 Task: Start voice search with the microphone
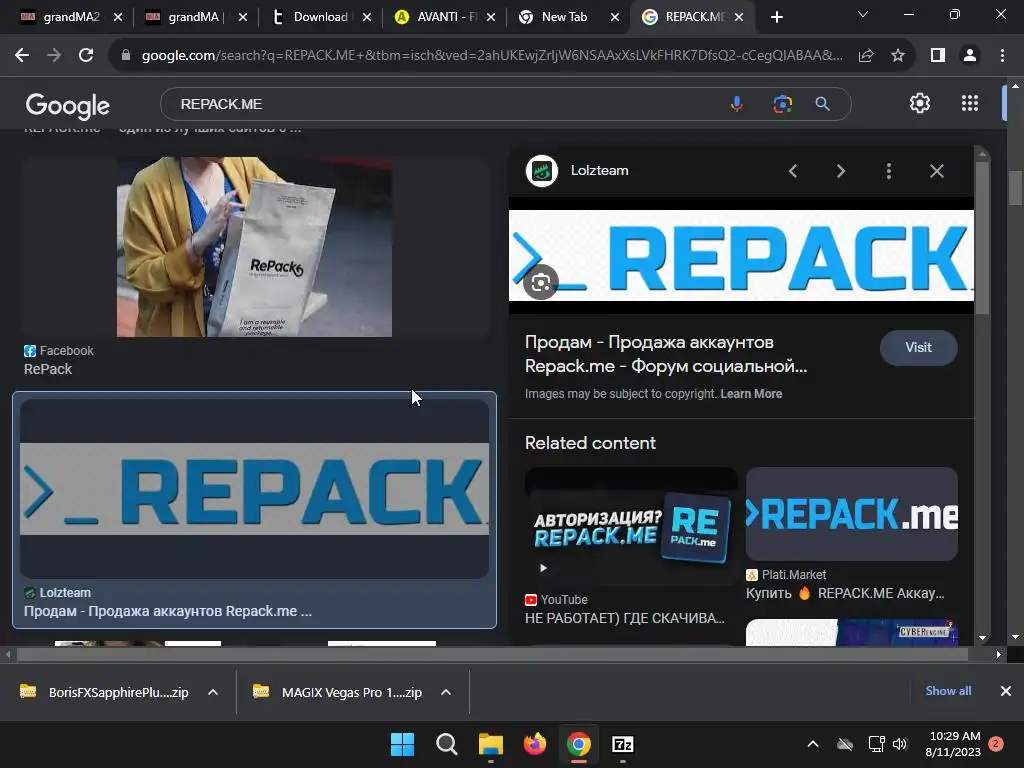[x=737, y=104]
